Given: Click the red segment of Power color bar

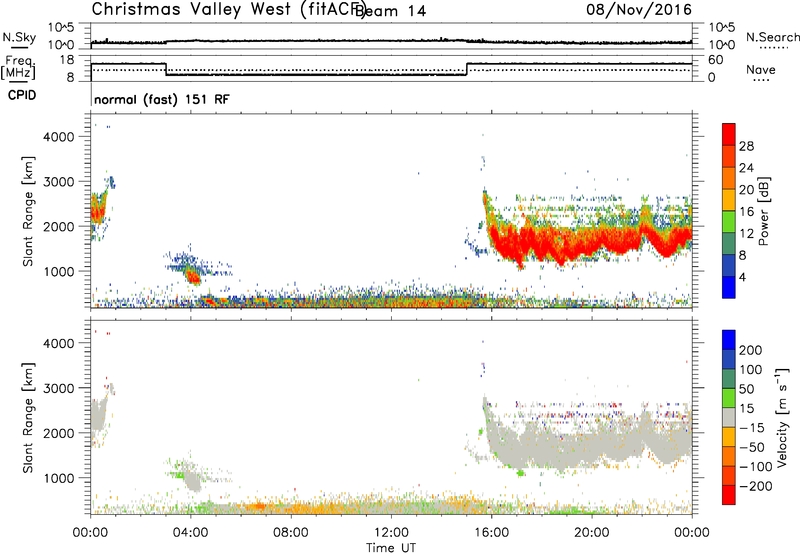Looking at the screenshot, I should (729, 134).
